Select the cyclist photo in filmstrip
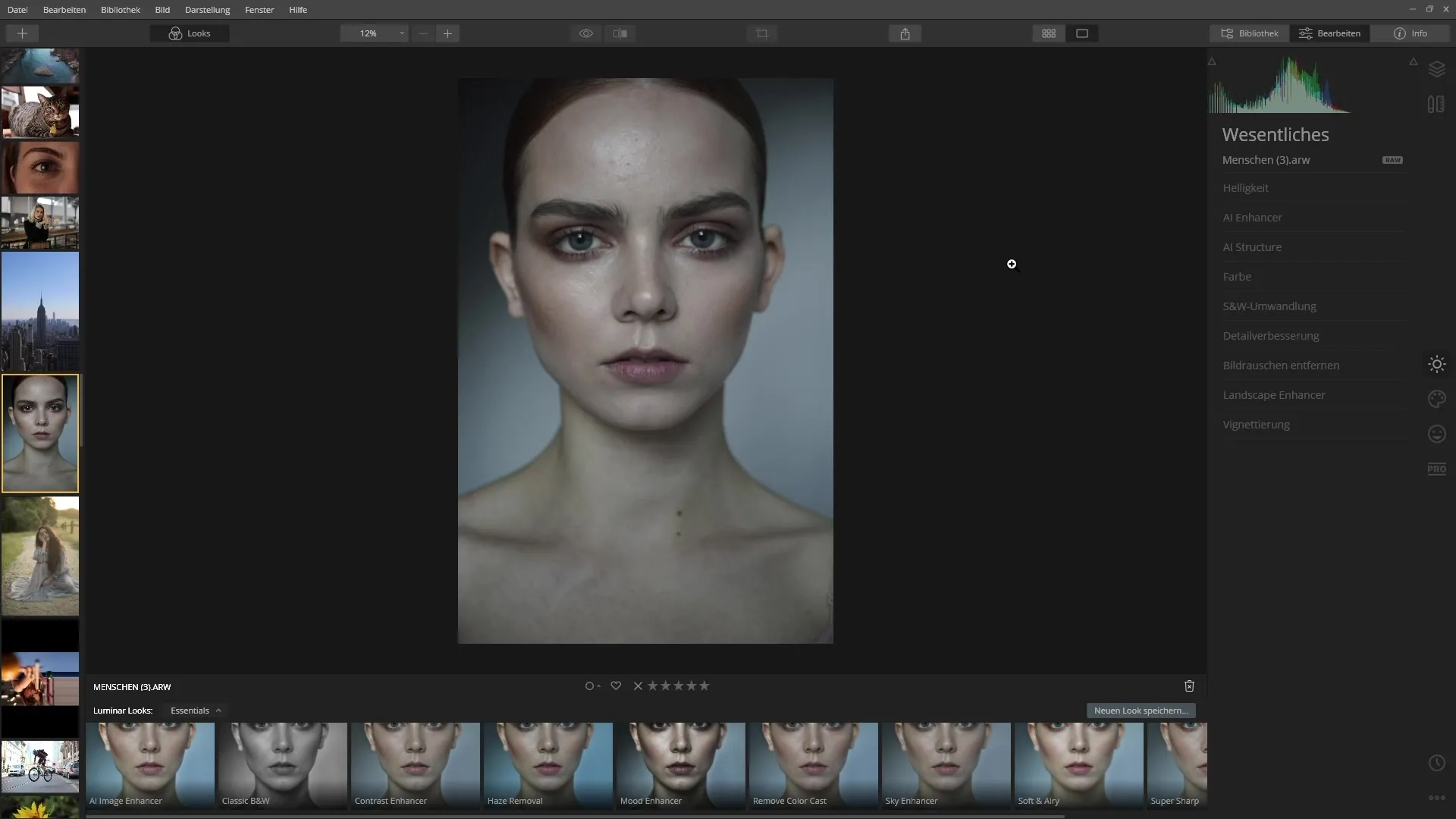Viewport: 1456px width, 819px height. pyautogui.click(x=40, y=767)
